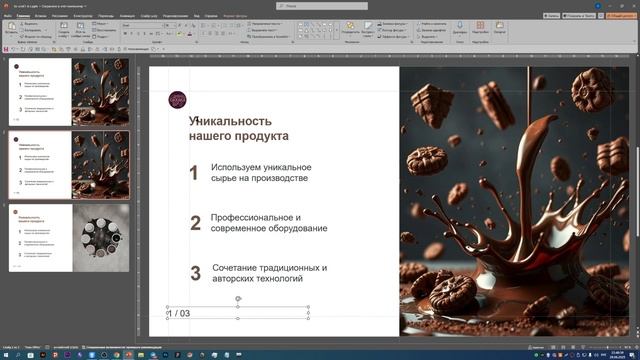Click the Format Painter (Формат по образцу) tool
Screen dimensions: 640x360
pos(36,36)
